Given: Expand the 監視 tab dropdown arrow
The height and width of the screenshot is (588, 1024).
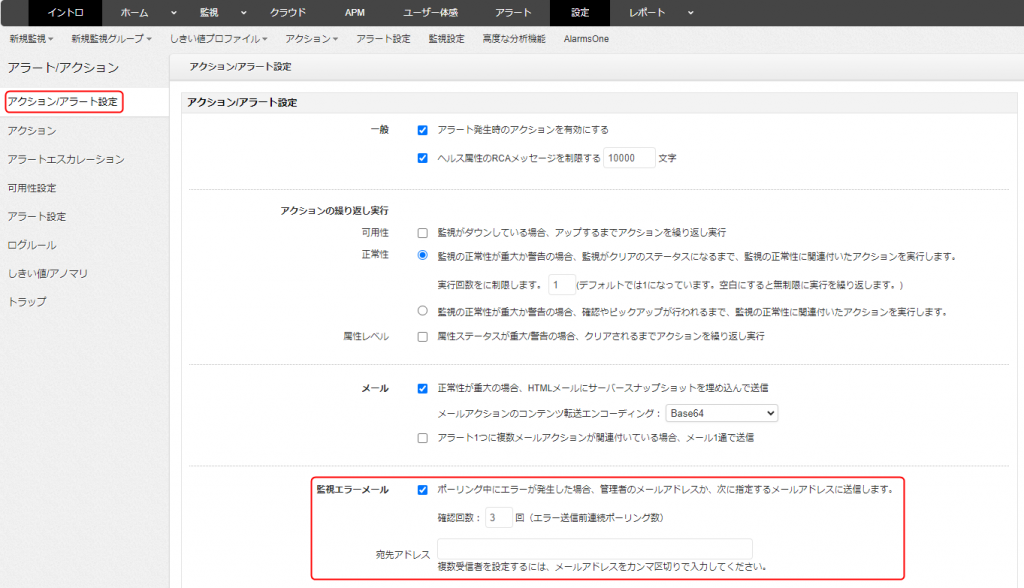Looking at the screenshot, I should pyautogui.click(x=244, y=12).
